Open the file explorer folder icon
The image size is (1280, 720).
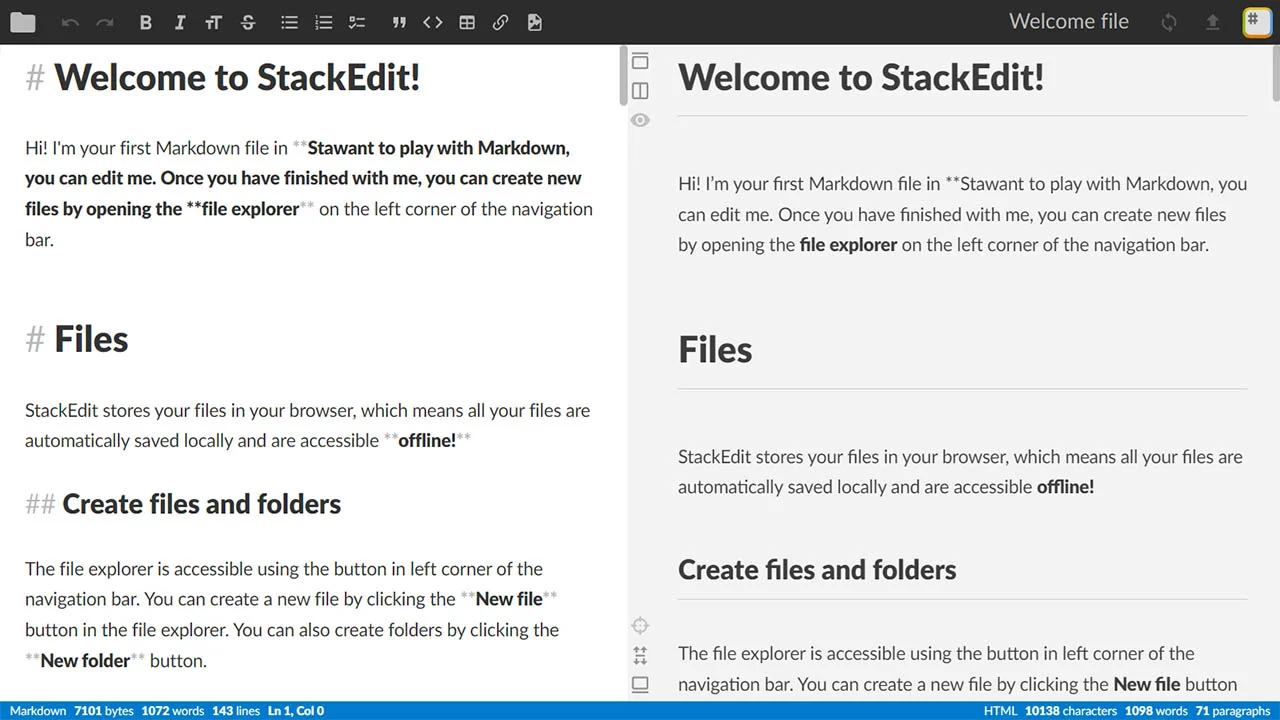[22, 22]
